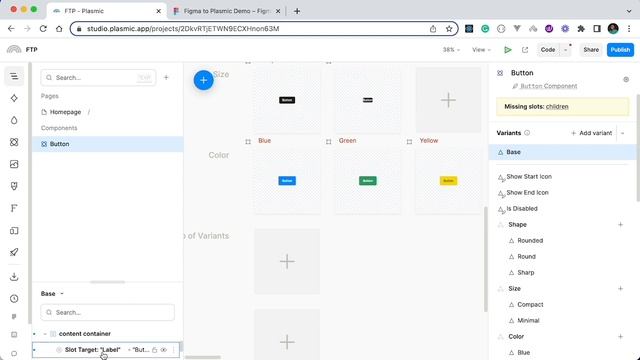Open the version history clock icon
Viewport: 640px width, 360px height.
14,299
